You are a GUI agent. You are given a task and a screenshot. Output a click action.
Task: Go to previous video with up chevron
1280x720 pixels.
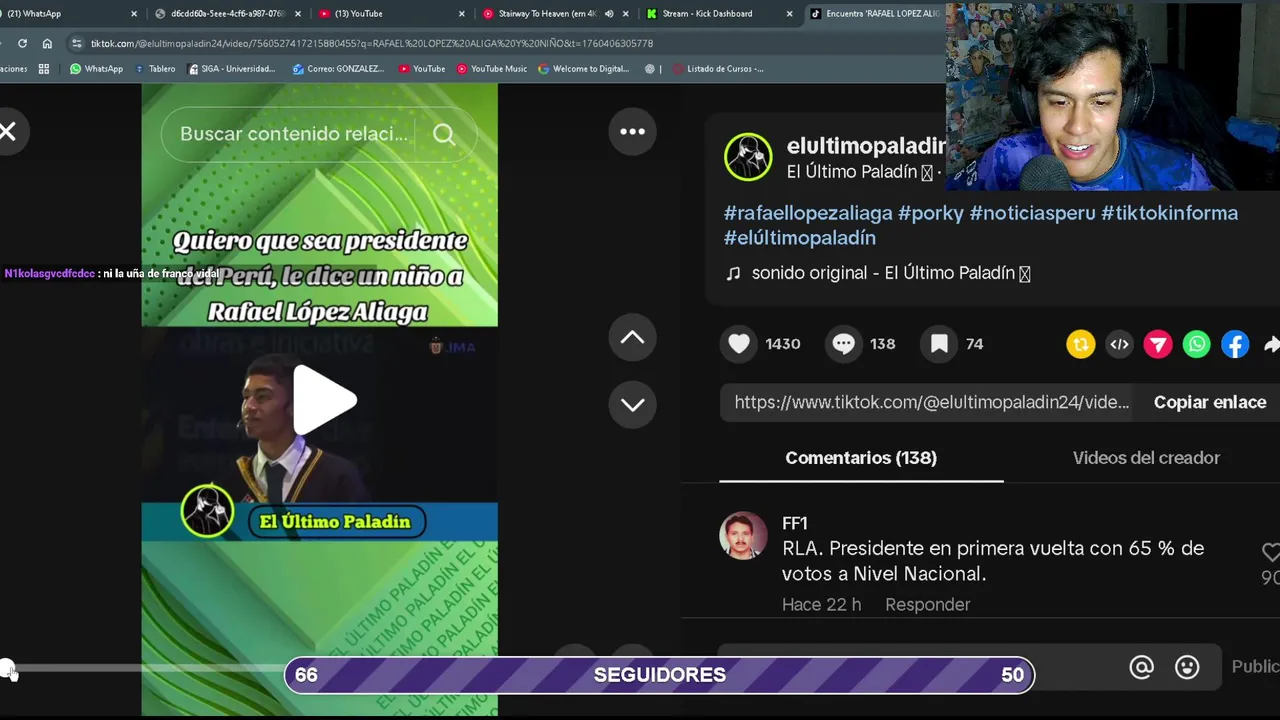(632, 338)
